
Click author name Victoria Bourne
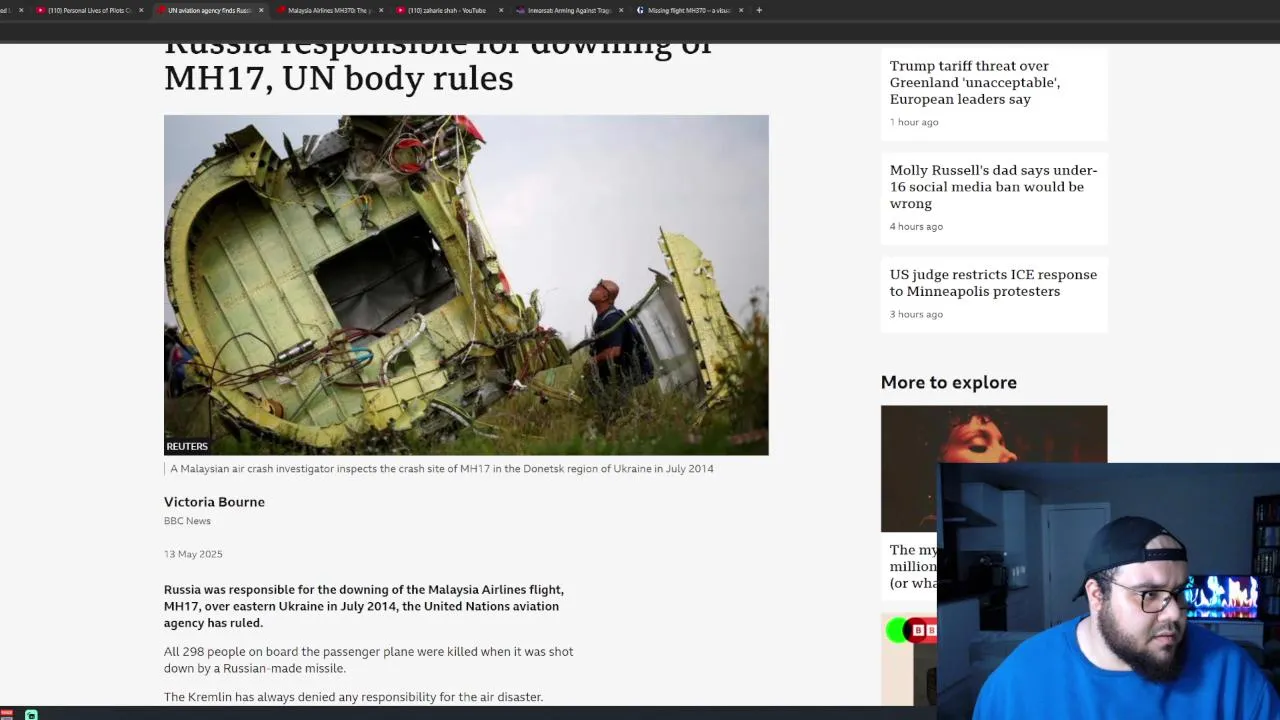(214, 502)
